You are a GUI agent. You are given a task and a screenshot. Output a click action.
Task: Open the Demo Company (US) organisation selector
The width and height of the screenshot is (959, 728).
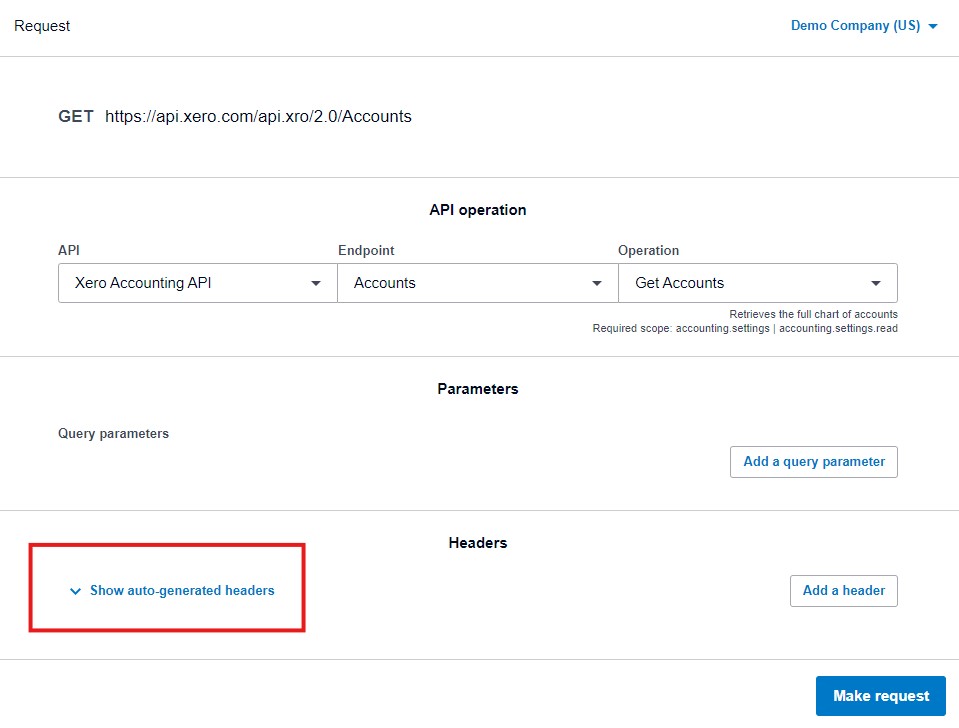coord(864,26)
